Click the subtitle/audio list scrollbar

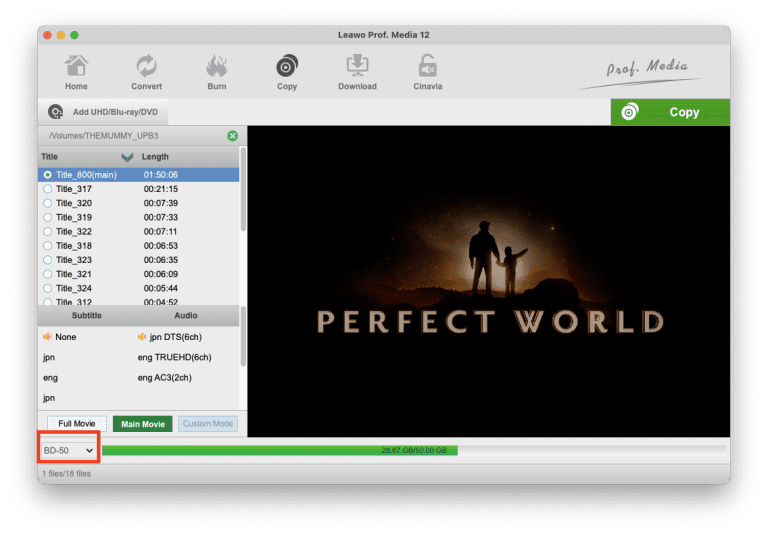243,337
